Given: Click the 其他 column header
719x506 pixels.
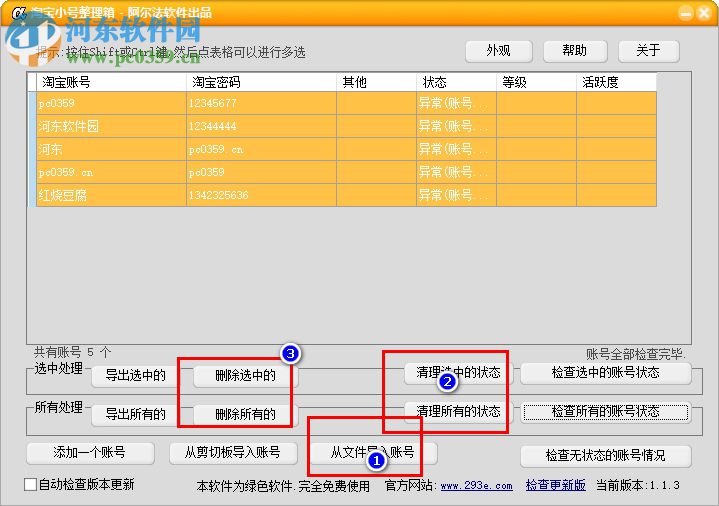Looking at the screenshot, I should (376, 83).
